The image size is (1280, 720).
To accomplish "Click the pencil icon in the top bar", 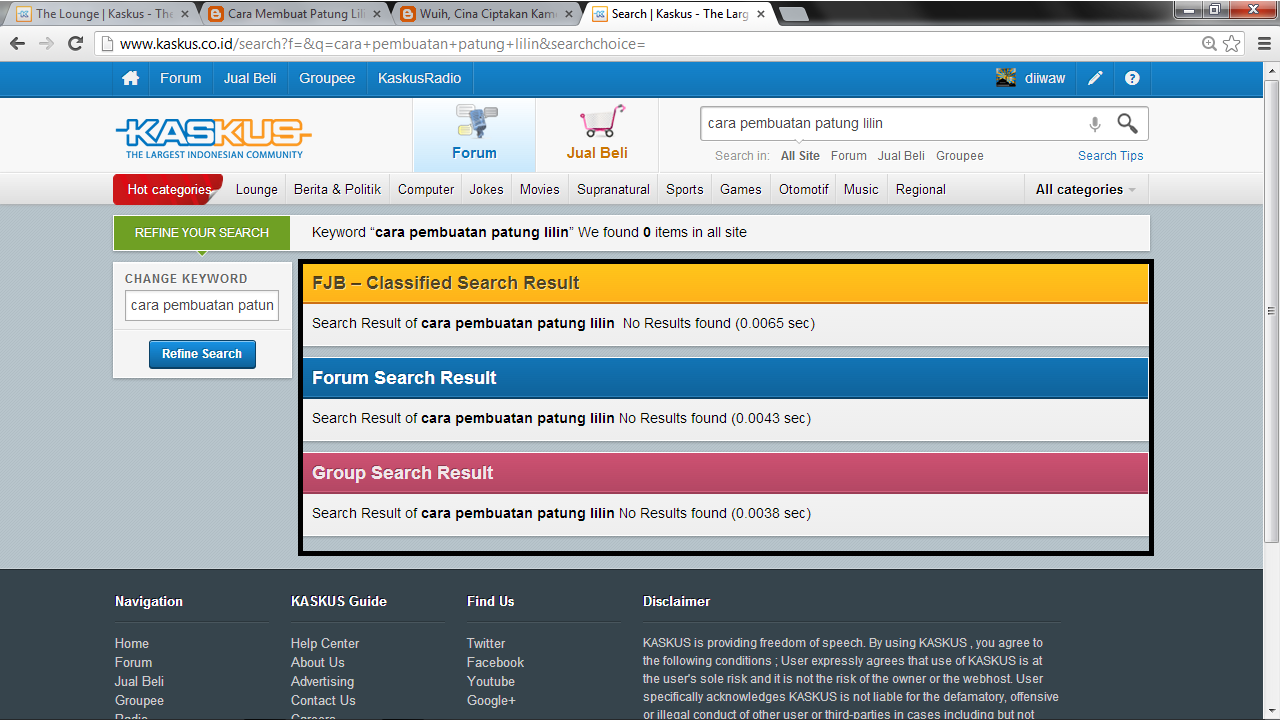I will 1096,78.
